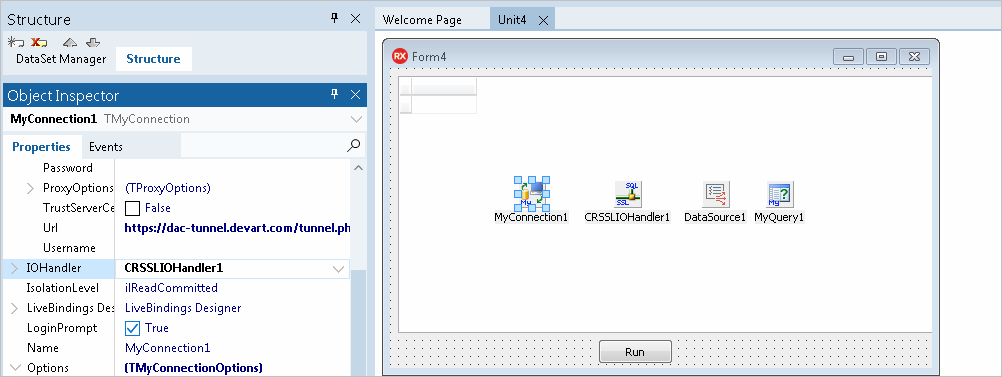The image size is (1002, 377).
Task: Click the Object Inspector vertical scrollbar thumb
Action: point(358,323)
